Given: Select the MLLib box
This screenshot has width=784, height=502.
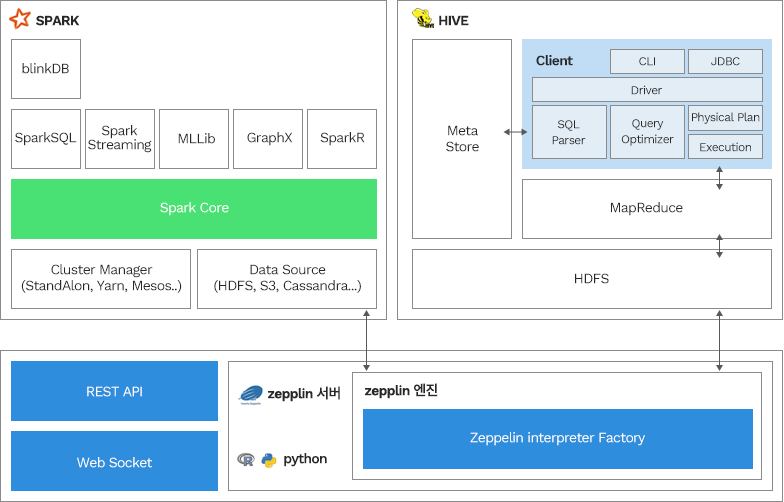Looking at the screenshot, I should point(194,139).
